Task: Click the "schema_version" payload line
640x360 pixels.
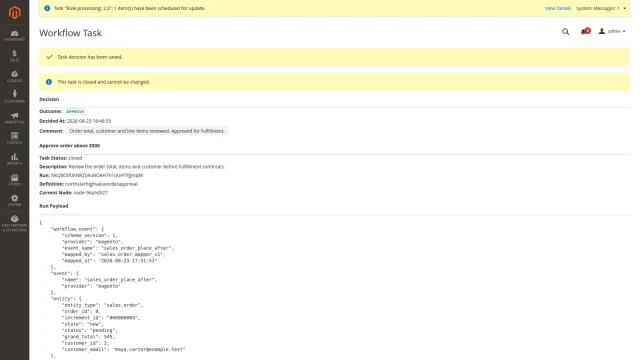Action: [90, 235]
